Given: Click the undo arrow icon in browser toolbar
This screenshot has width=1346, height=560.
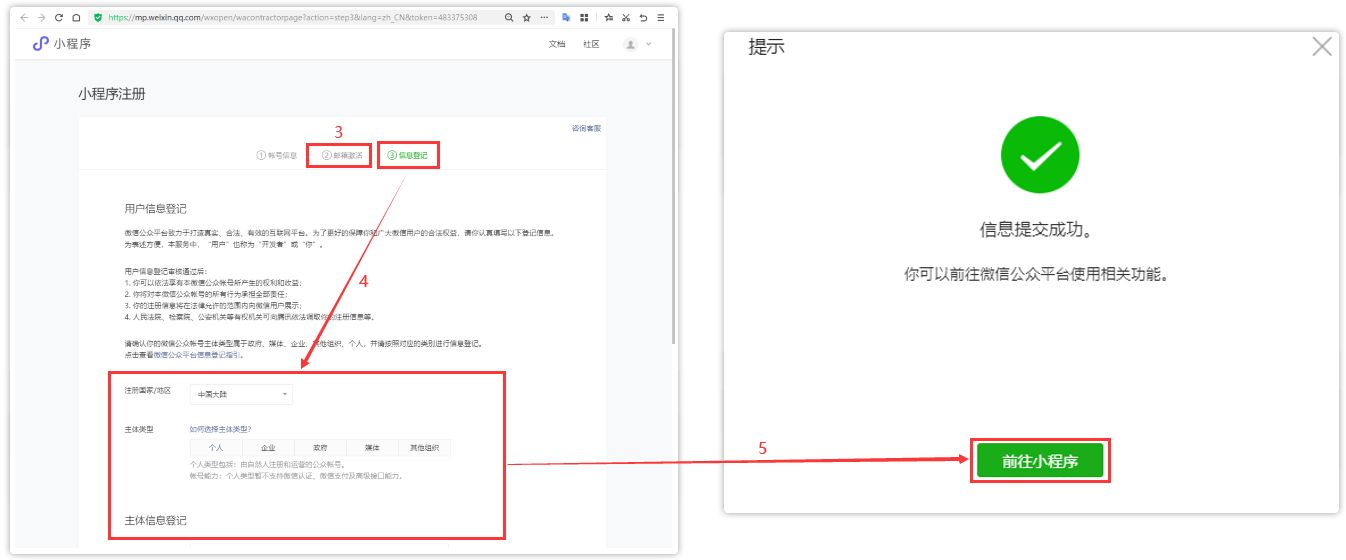Looking at the screenshot, I should tap(643, 18).
